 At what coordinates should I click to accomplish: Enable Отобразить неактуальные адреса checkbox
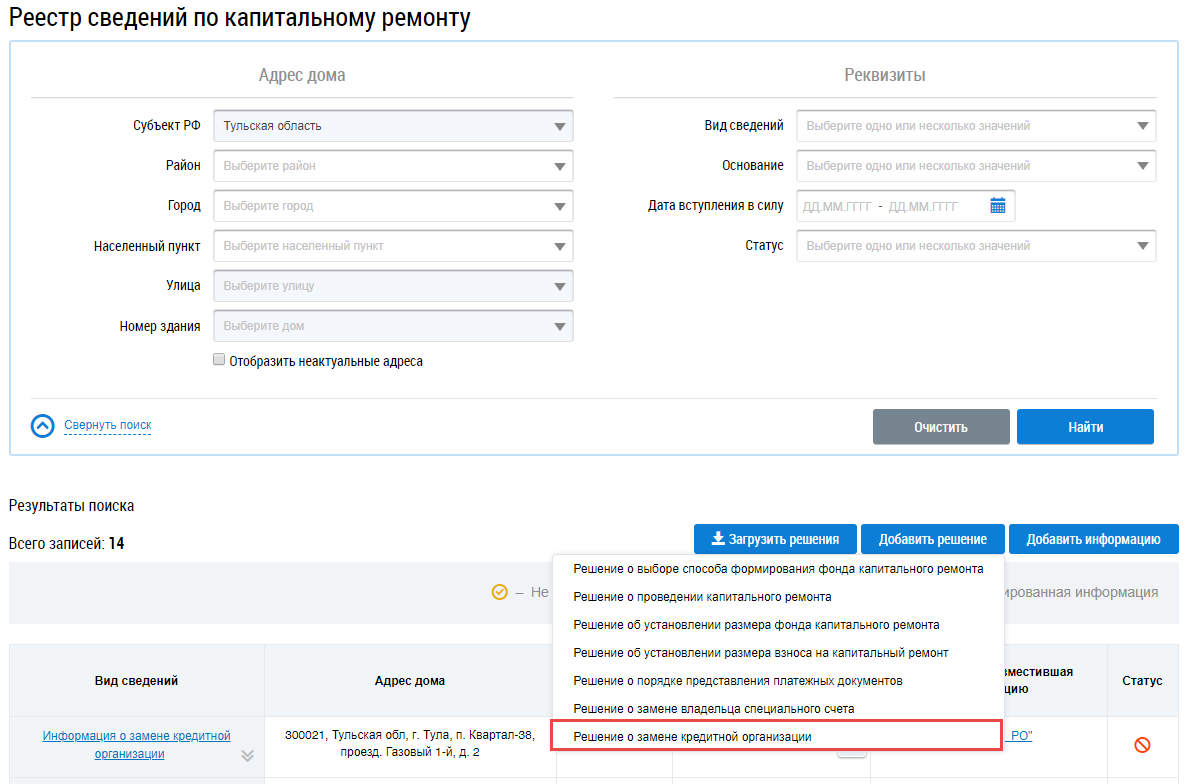click(x=219, y=359)
